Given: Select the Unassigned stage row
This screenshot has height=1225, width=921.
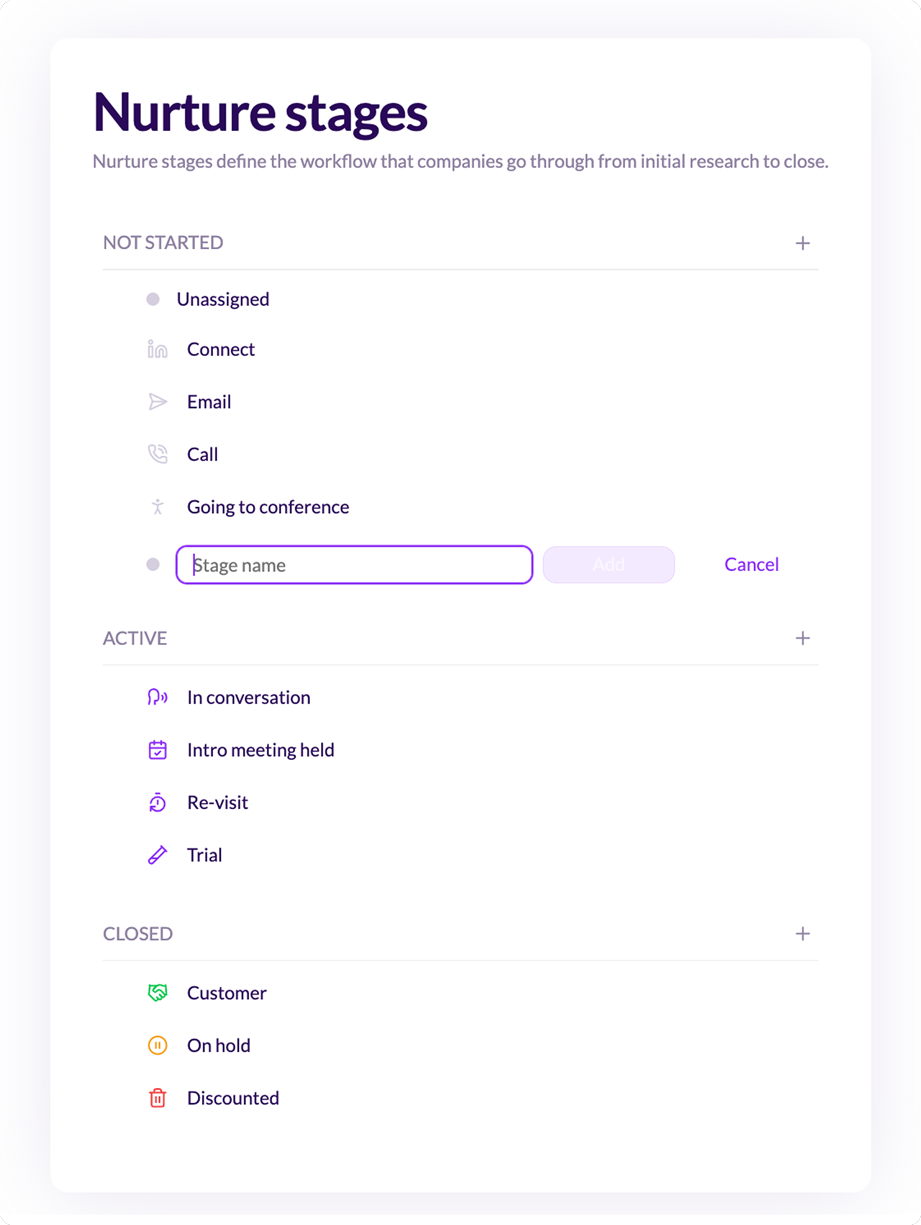Looking at the screenshot, I should (460, 299).
